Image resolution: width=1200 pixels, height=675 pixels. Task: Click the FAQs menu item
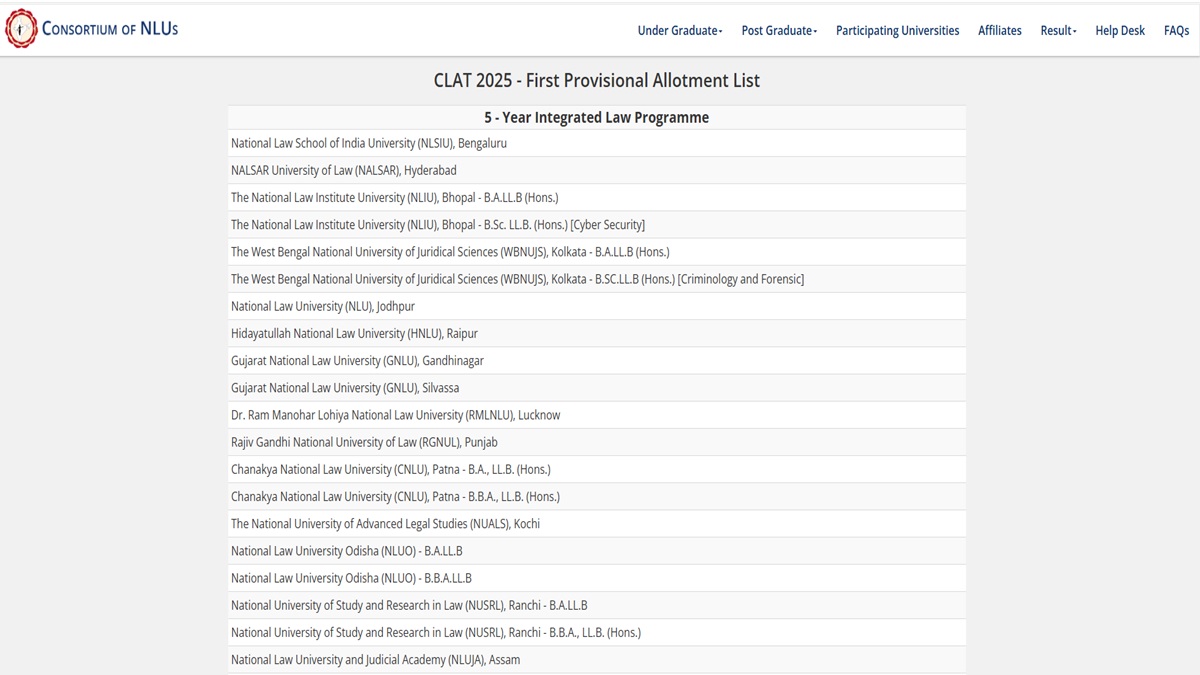click(x=1176, y=30)
